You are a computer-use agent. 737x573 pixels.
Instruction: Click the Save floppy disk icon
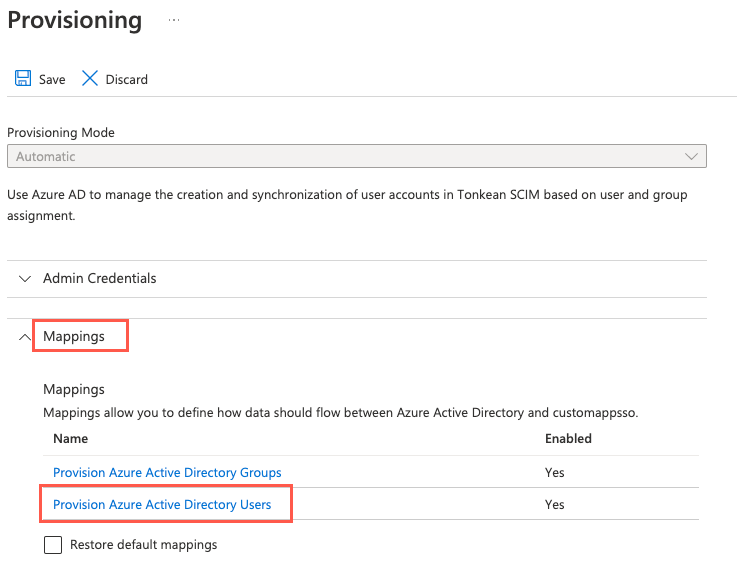coord(22,79)
